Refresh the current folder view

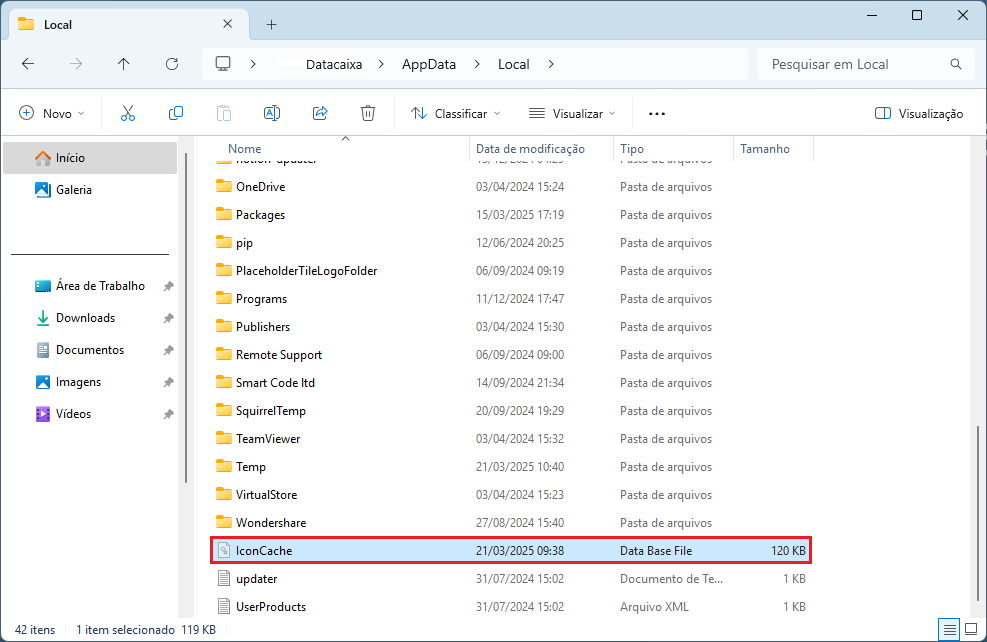coord(172,64)
